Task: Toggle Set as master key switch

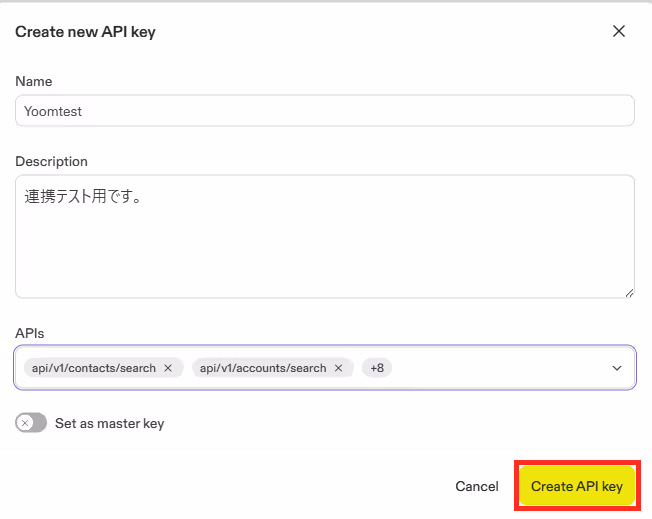Action: 31,423
